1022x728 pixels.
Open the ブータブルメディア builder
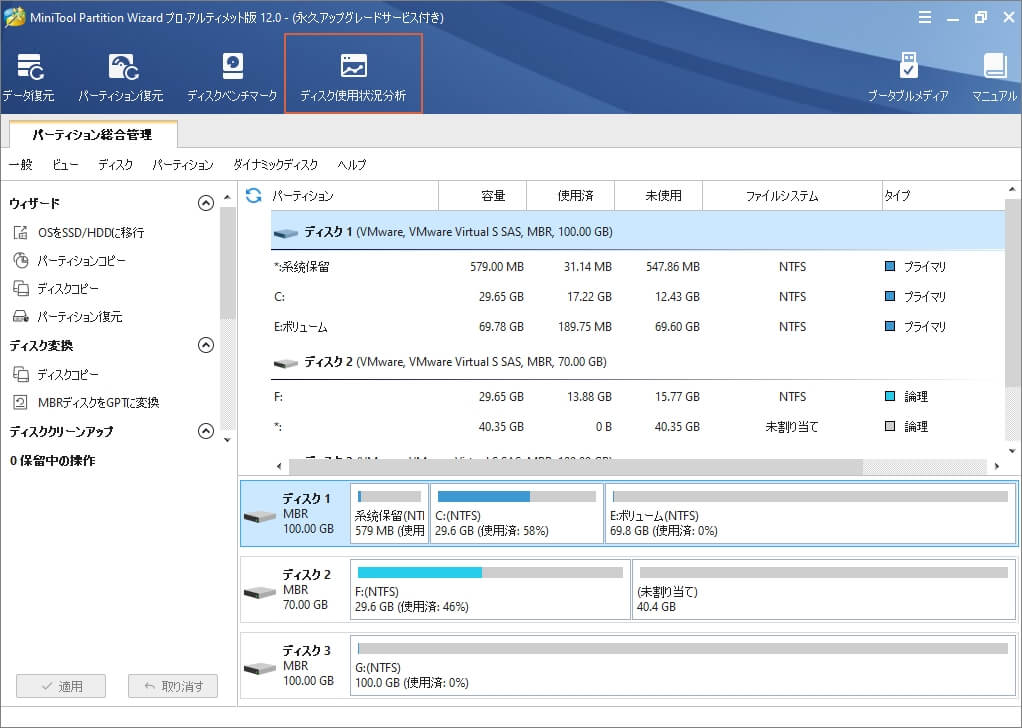click(x=908, y=78)
